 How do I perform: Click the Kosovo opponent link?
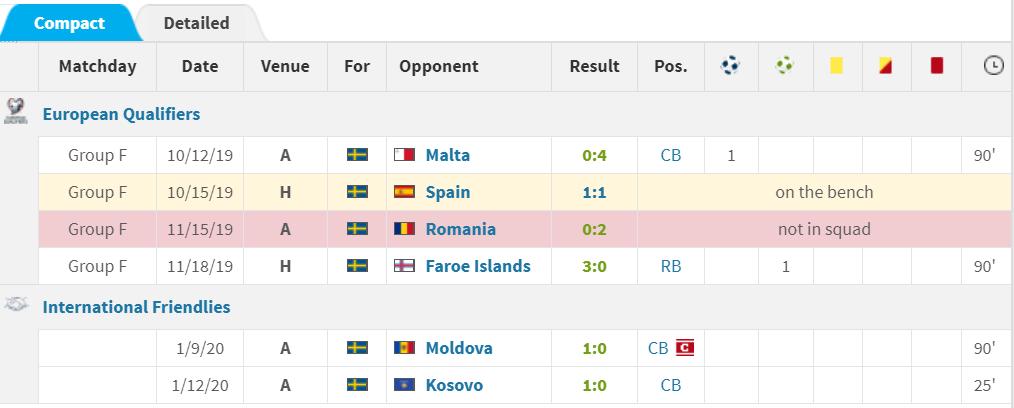coord(454,385)
